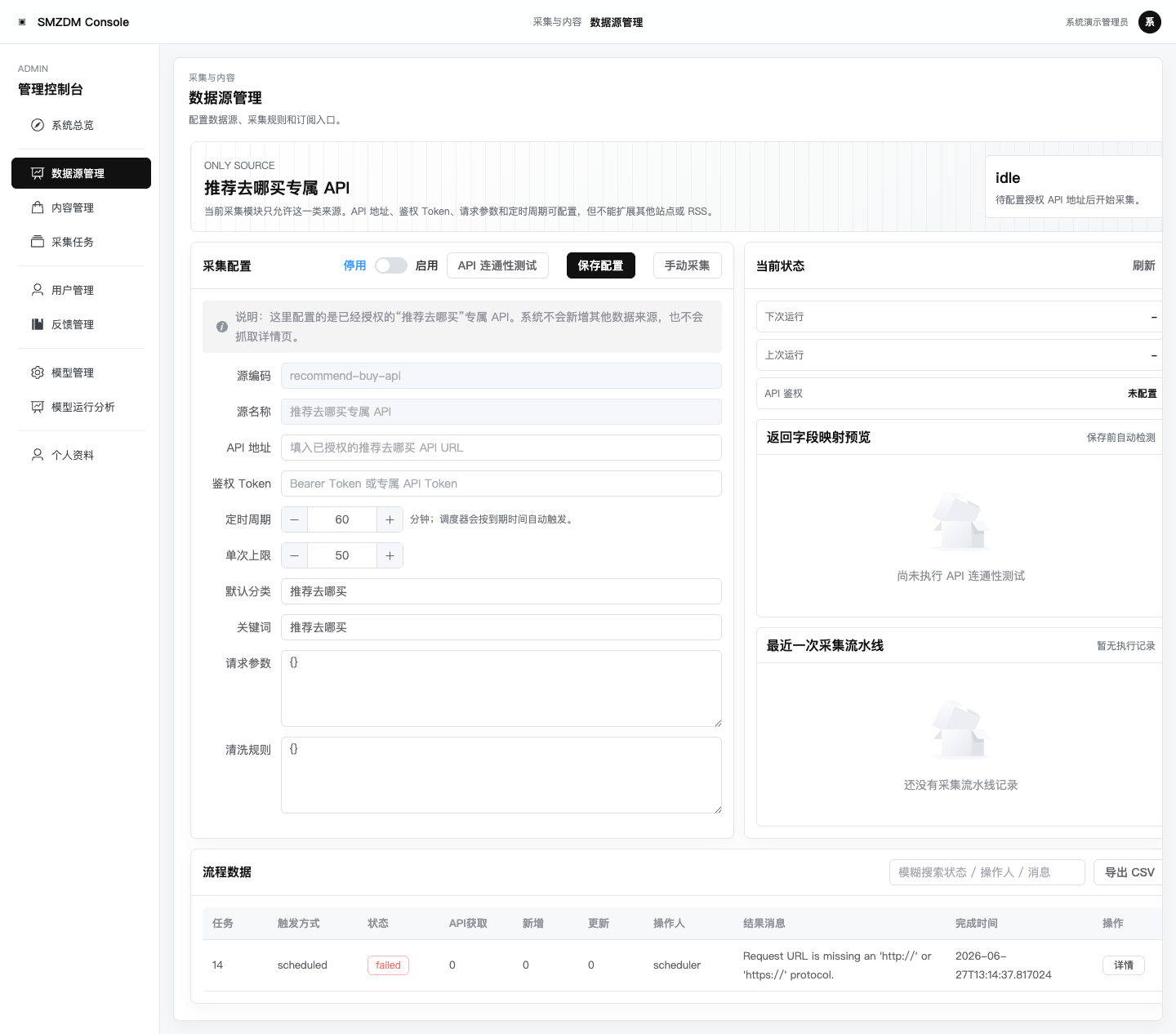Image resolution: width=1176 pixels, height=1034 pixels.
Task: Click the 定时周期 number field showing 60
Action: pyautogui.click(x=342, y=519)
